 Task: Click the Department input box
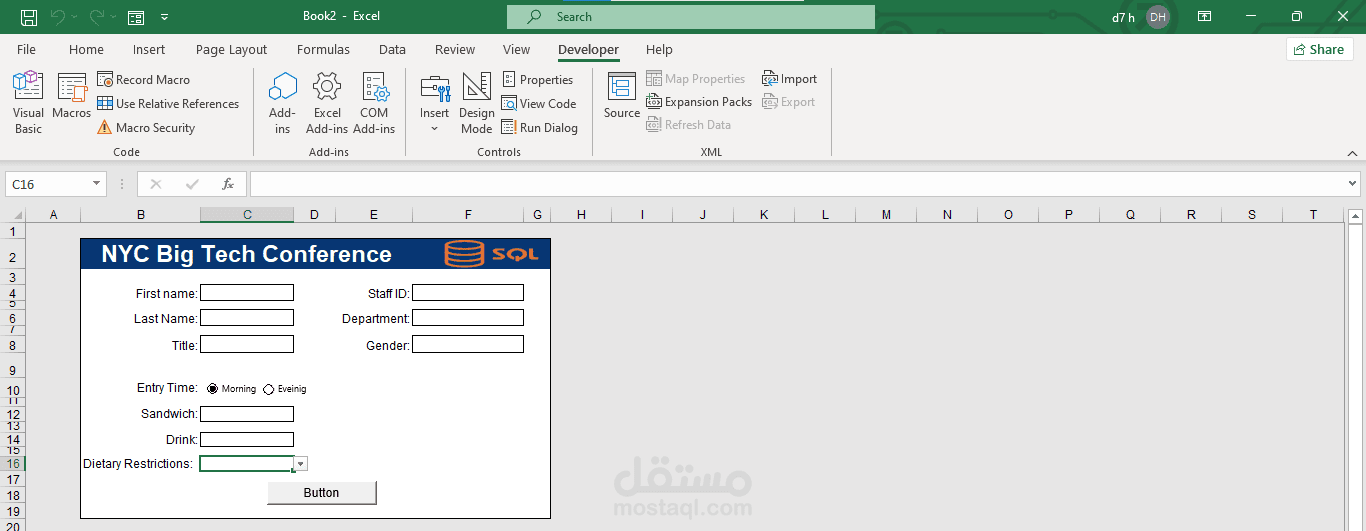tap(468, 318)
